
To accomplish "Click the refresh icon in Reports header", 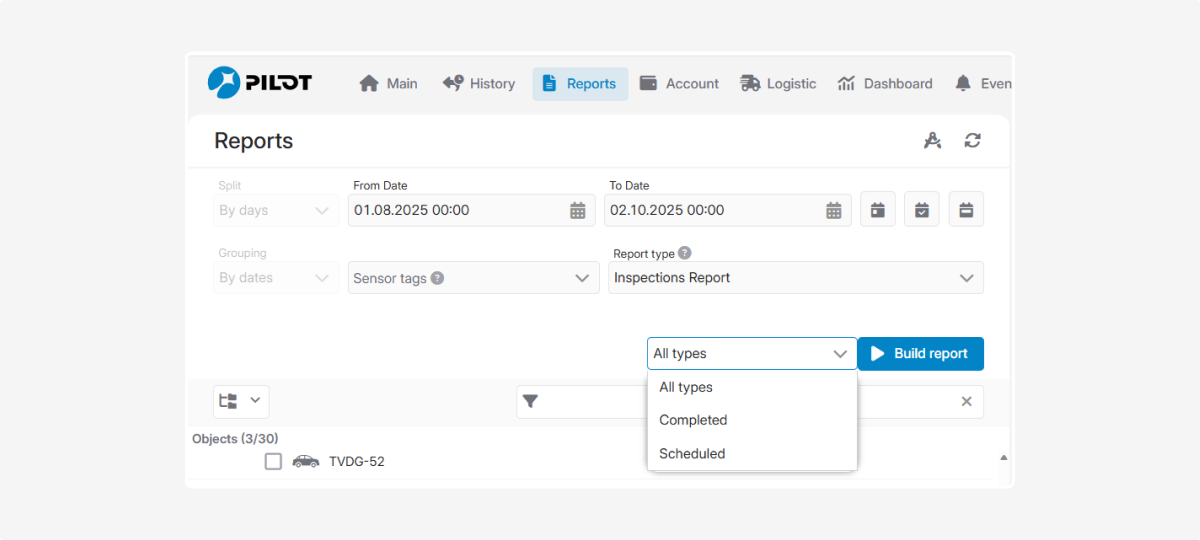I will [972, 141].
